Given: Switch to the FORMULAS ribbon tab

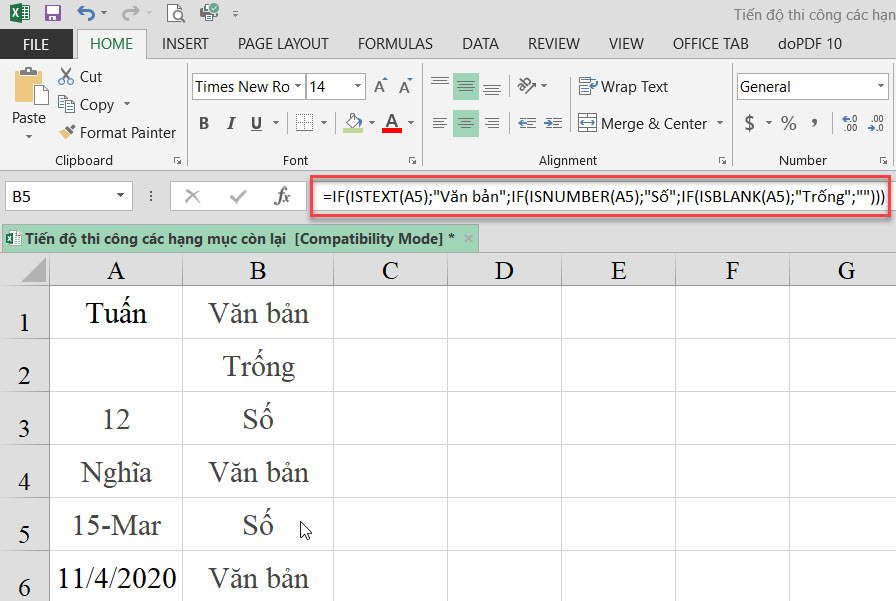Looking at the screenshot, I should point(394,44).
